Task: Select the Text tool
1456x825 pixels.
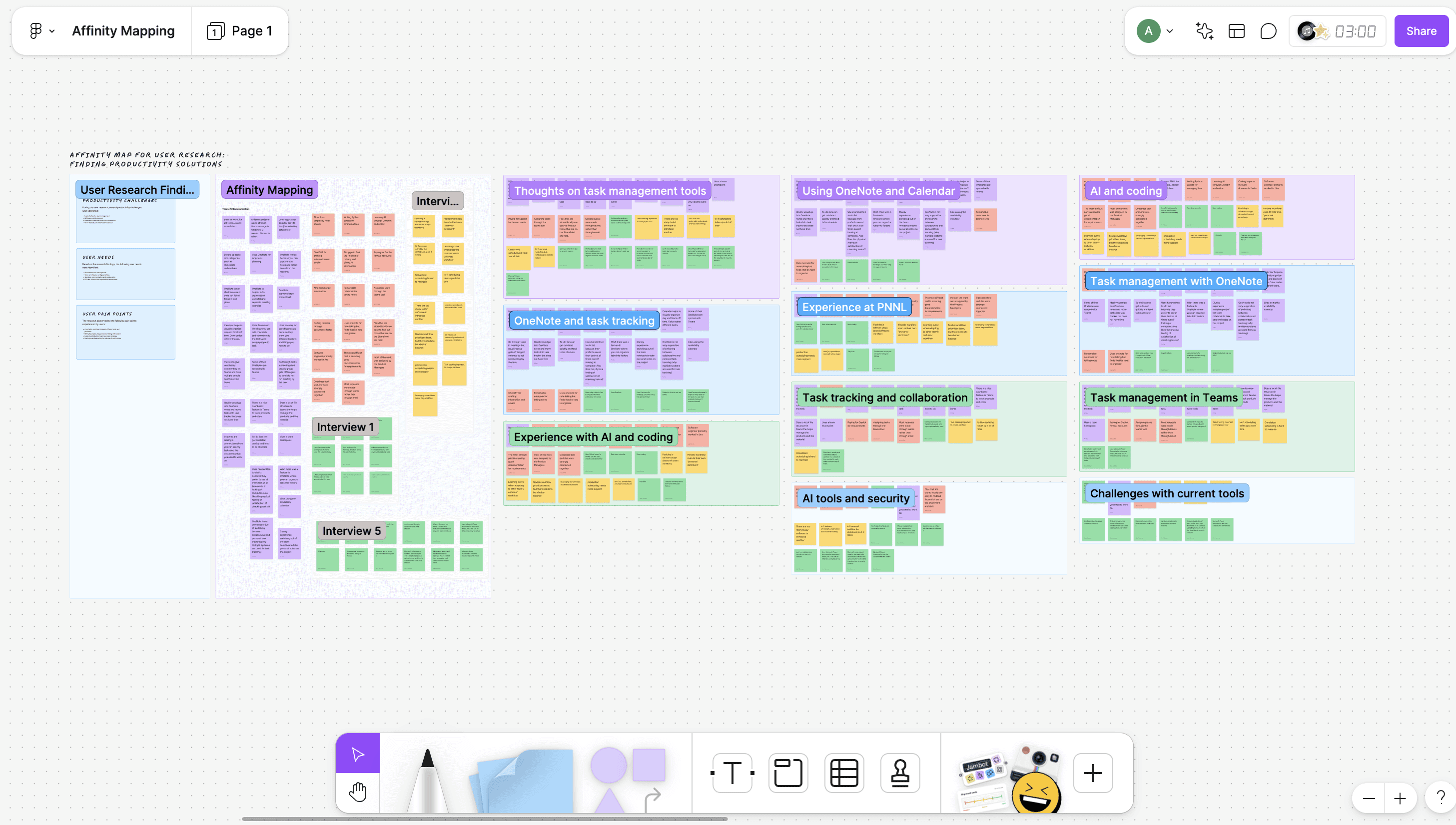Action: pos(732,773)
